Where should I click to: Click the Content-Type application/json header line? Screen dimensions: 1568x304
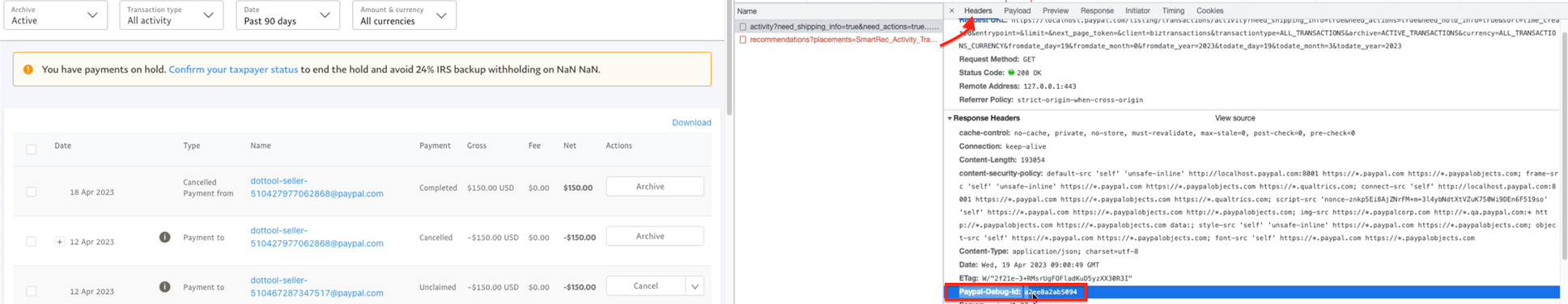point(1048,251)
